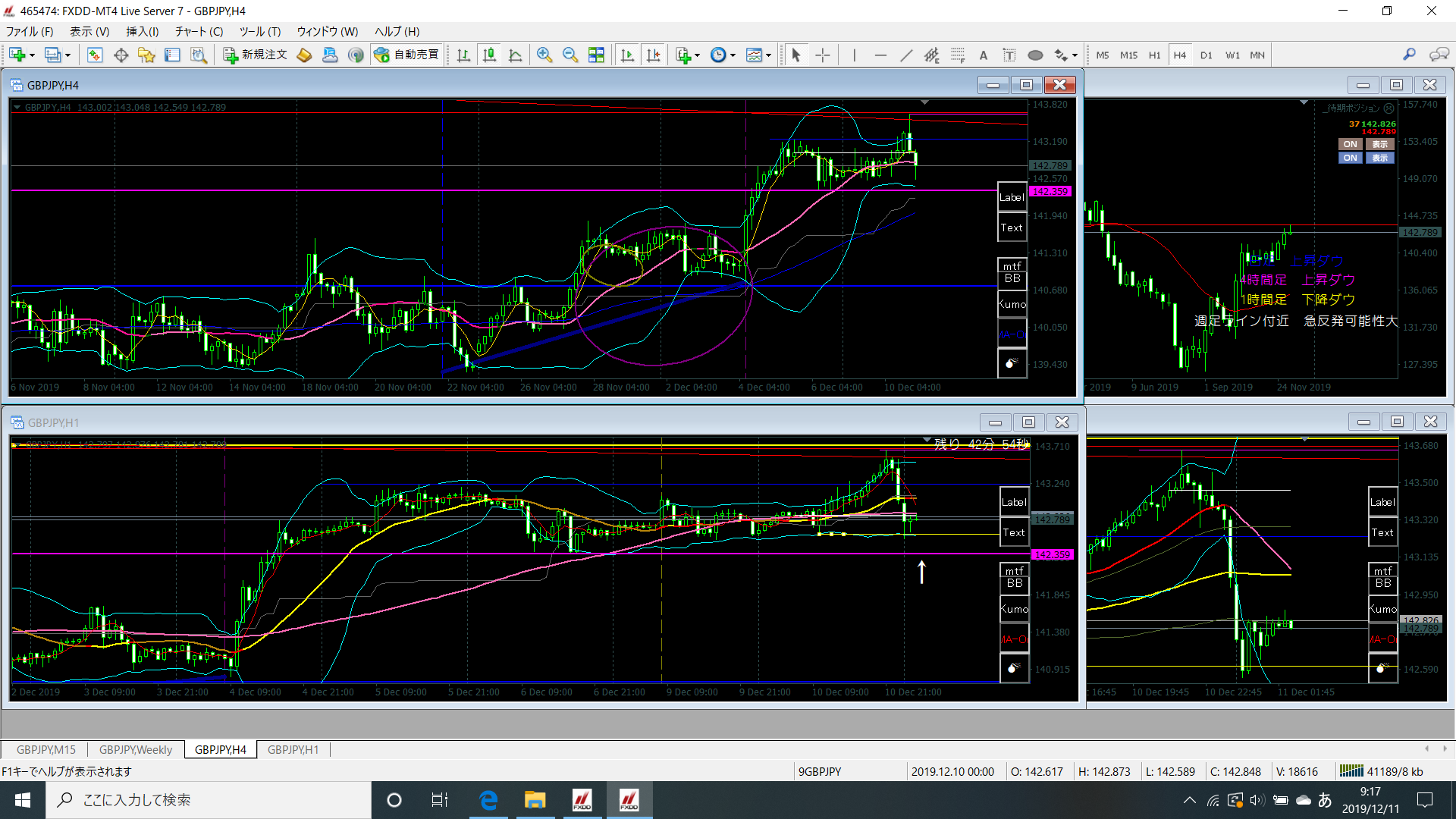Screen dimensions: 1456x819
Task: Toggle mtf BB button in GBPJPY,H4 chart
Action: pos(1012,272)
